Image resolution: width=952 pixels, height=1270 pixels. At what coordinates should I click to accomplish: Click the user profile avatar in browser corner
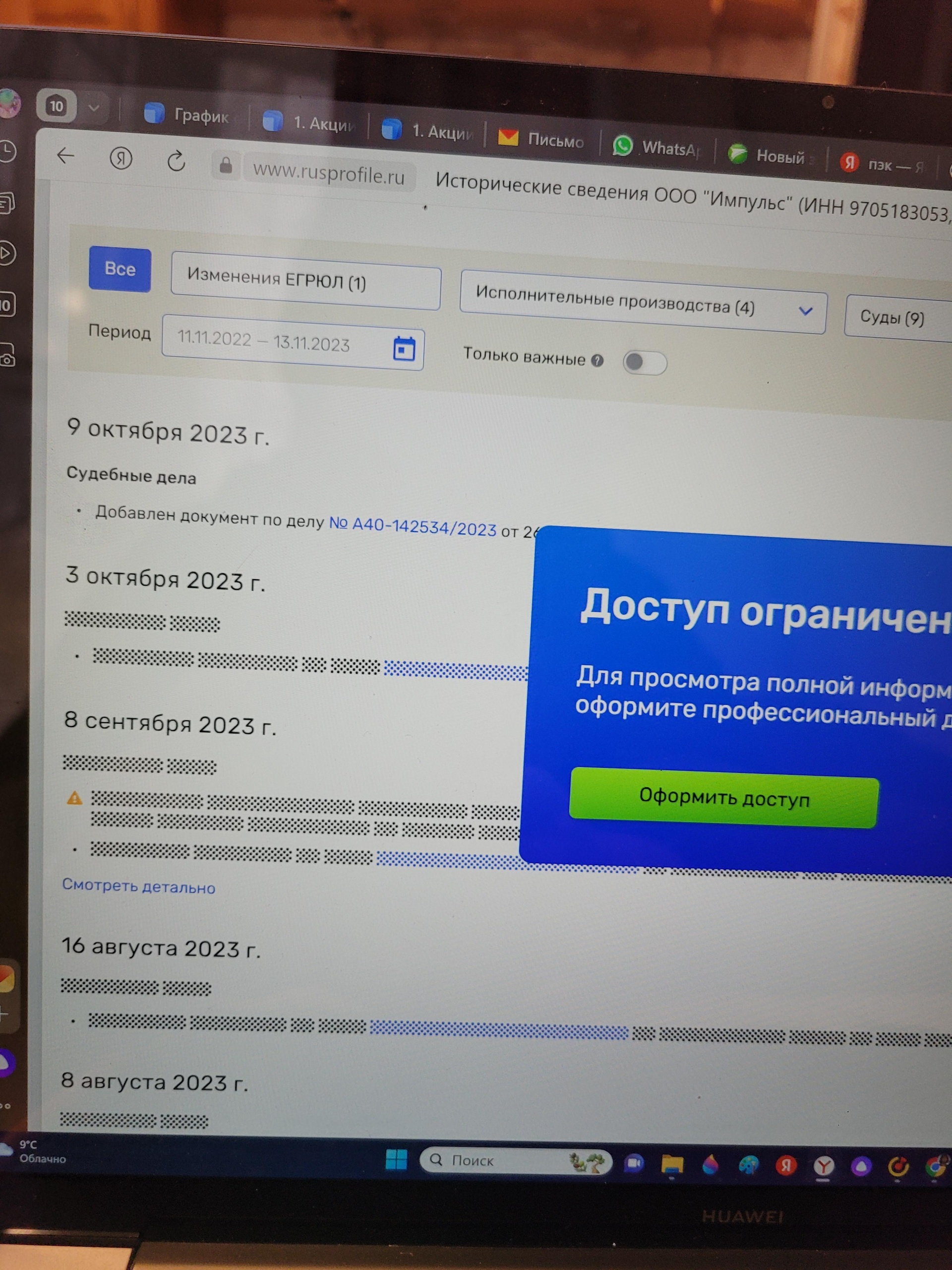9,103
